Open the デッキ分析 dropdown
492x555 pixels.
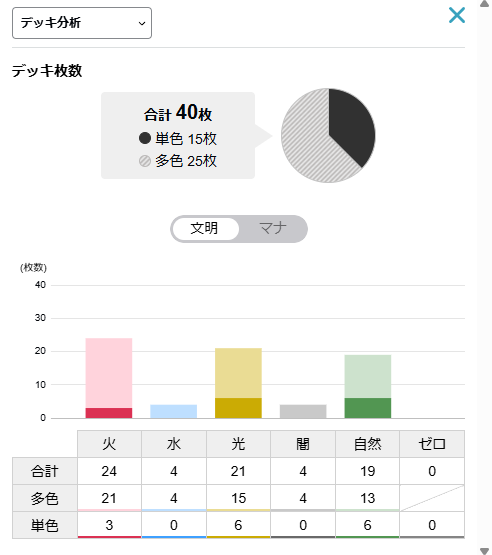pos(82,23)
